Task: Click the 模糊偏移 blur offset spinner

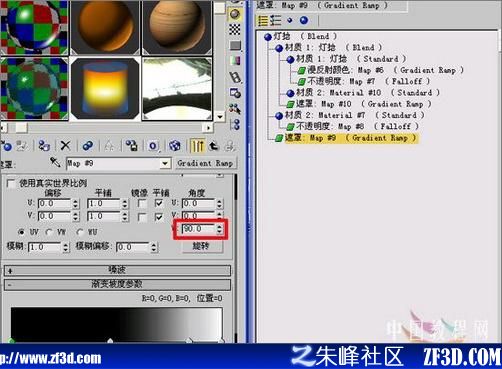Action: click(x=153, y=247)
